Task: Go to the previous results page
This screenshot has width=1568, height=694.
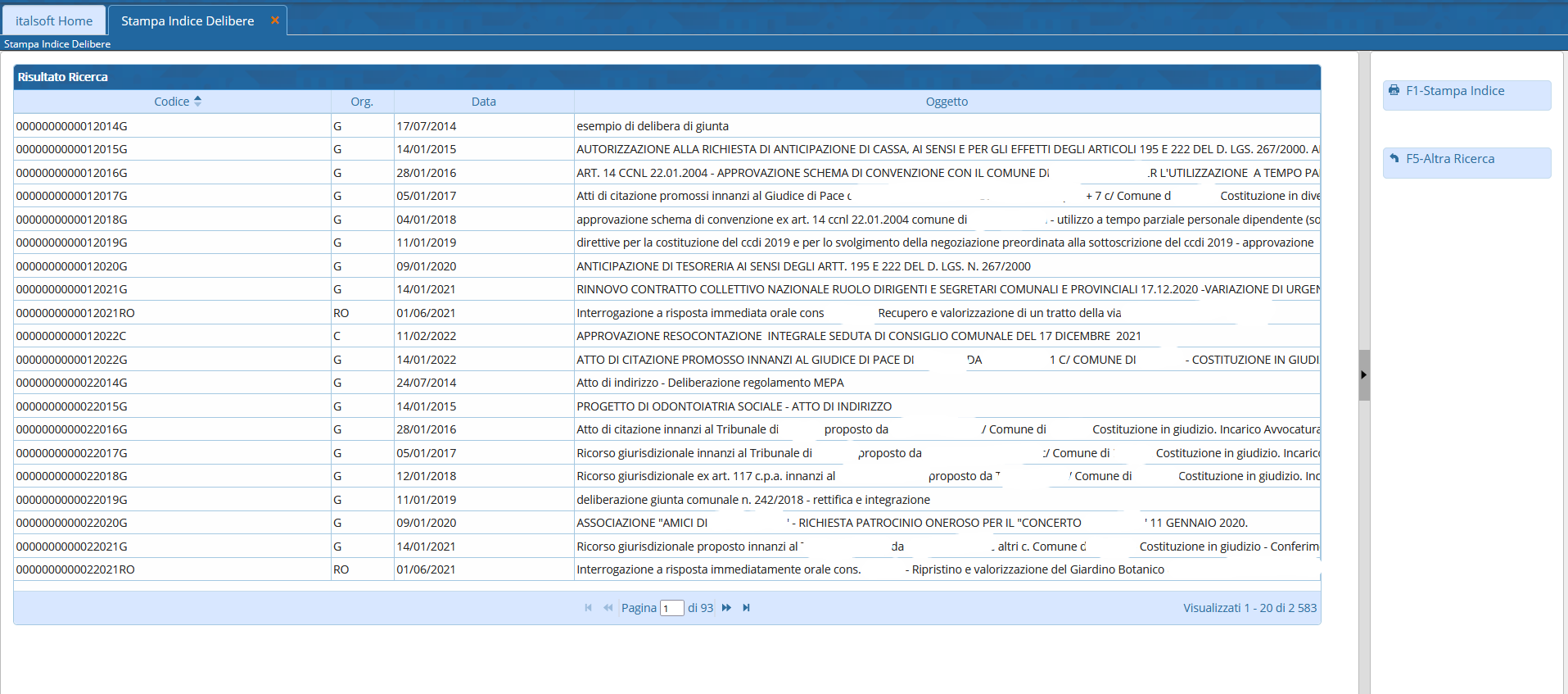Action: [x=608, y=608]
